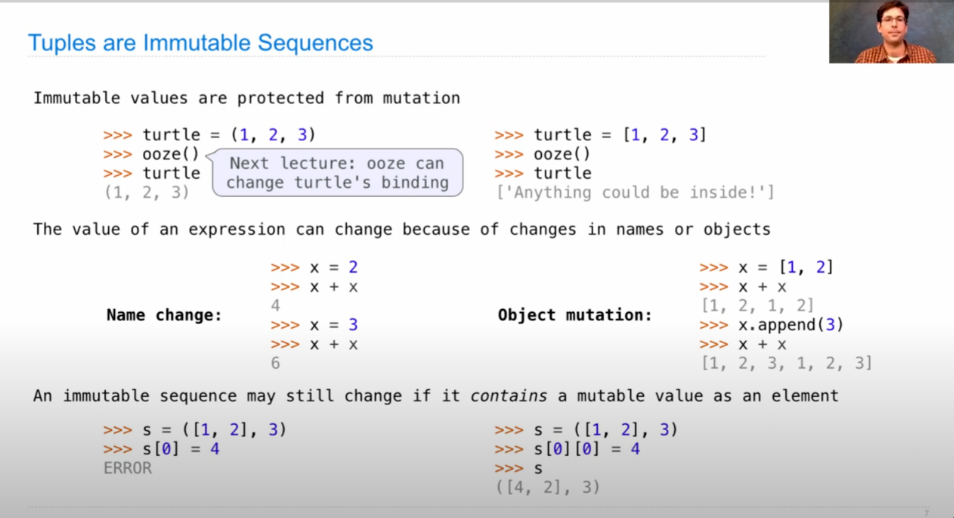The image size is (954, 518).
Task: Select the 'turtle = [1, 2, 3]' code line
Action: pyautogui.click(x=601, y=135)
